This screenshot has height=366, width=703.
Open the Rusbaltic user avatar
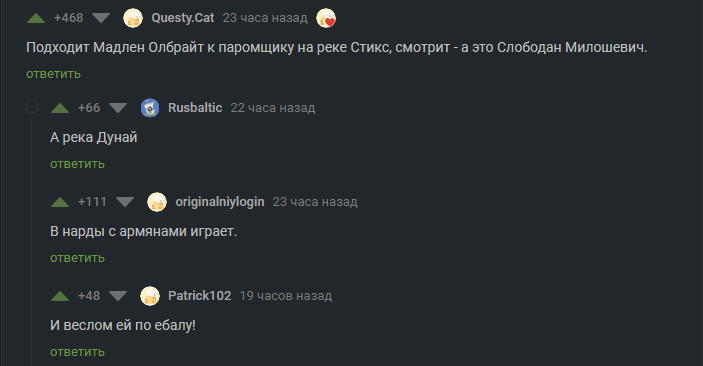pyautogui.click(x=150, y=108)
